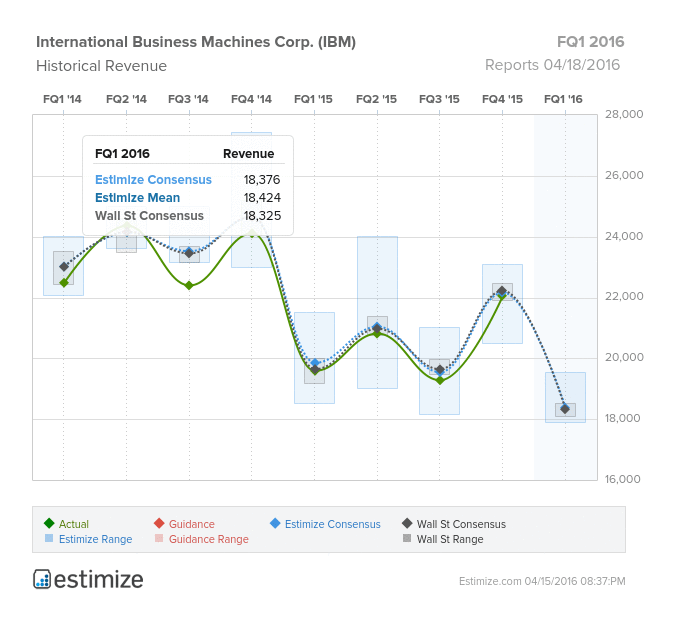This screenshot has height=620, width=675.
Task: Click the FQ1 '14 Wall St Consensus point
Action: click(64, 267)
